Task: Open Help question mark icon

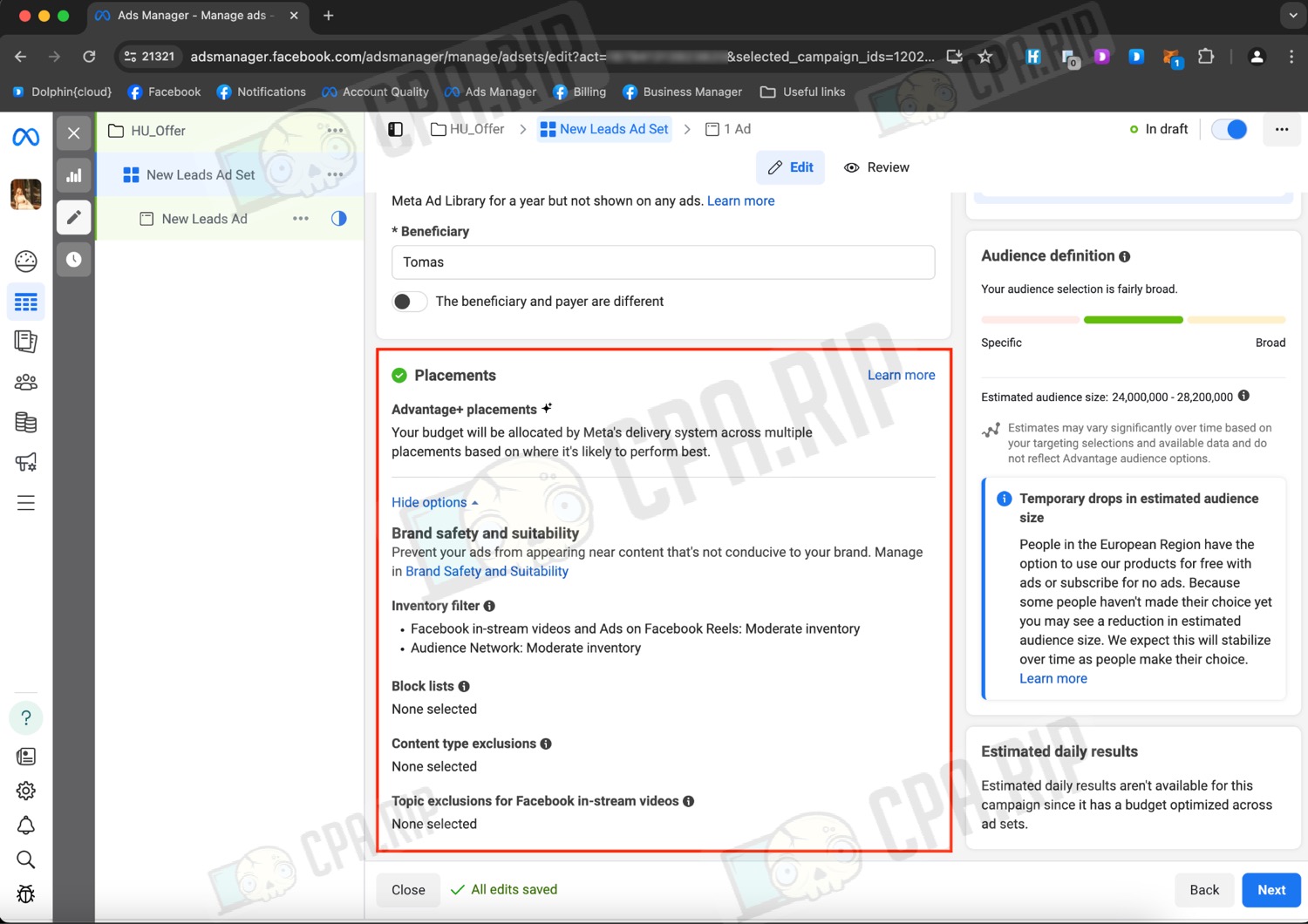Action: point(26,718)
